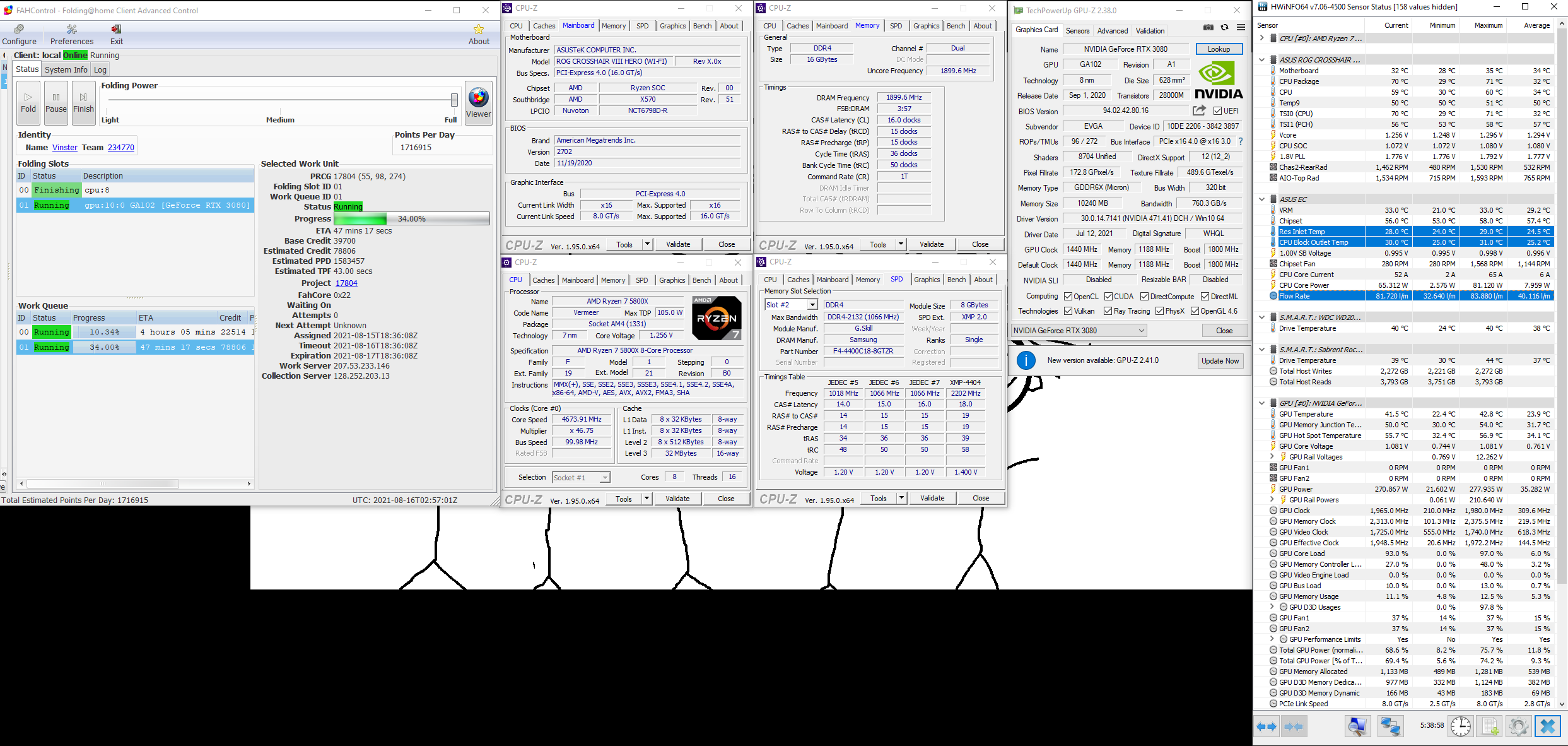Expand the GPU Rail Voltages row
The image size is (1568, 746).
tap(1272, 457)
